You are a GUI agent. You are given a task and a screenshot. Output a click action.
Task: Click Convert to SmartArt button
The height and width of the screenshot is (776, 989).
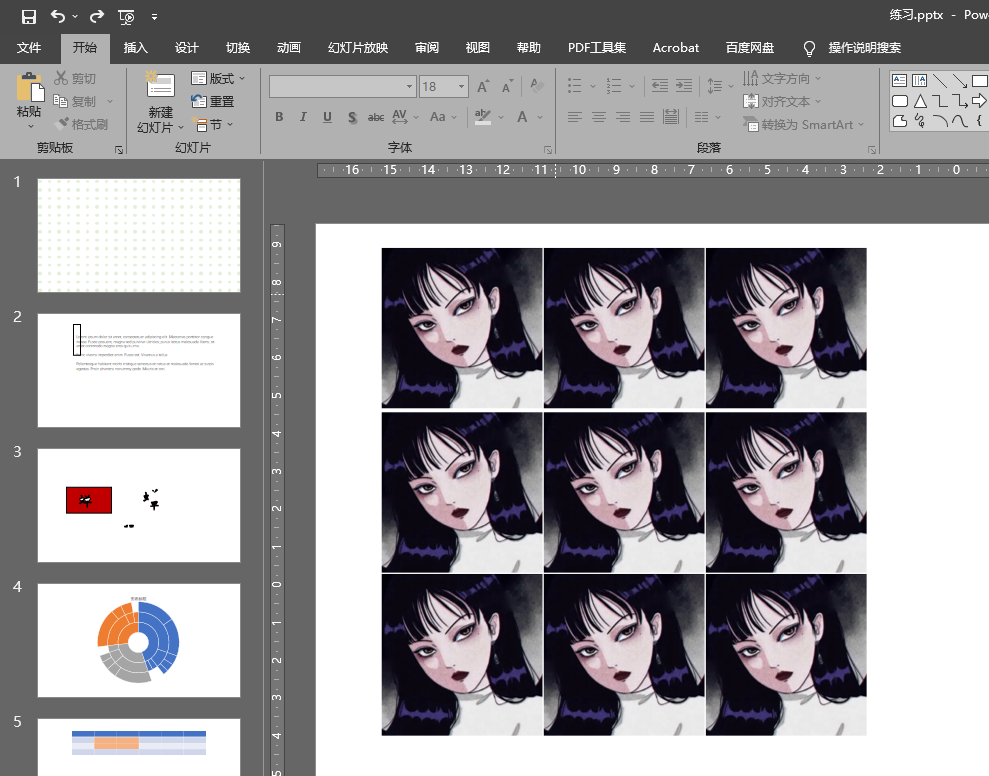pos(804,125)
